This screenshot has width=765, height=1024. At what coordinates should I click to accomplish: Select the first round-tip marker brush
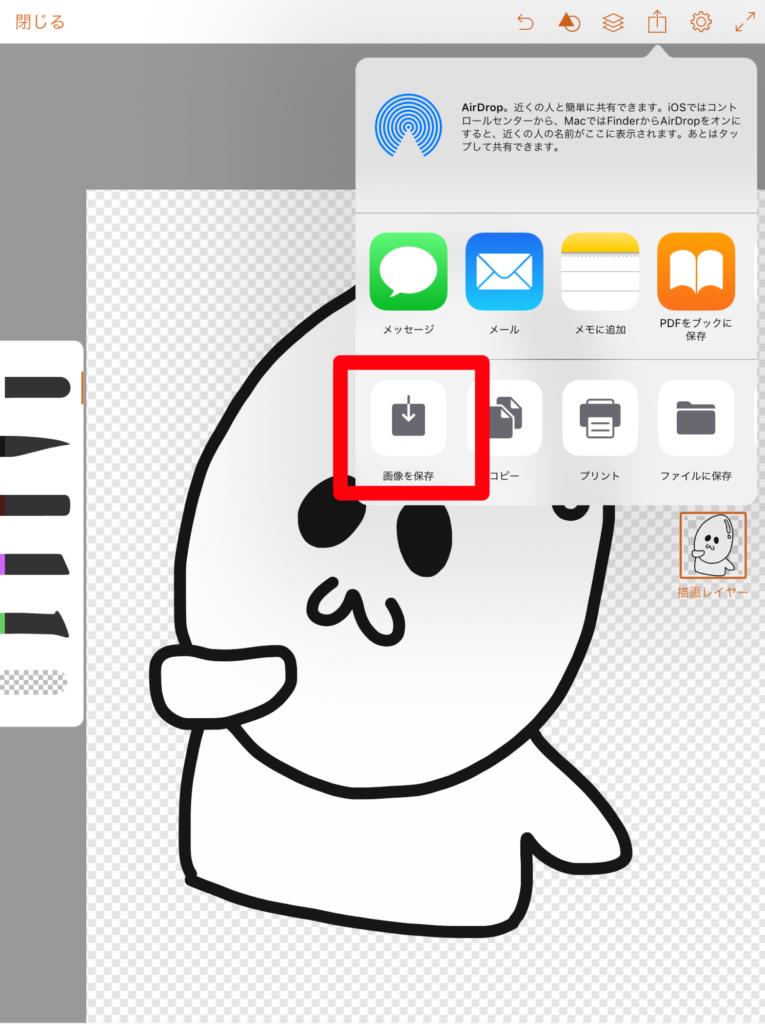pos(37,387)
